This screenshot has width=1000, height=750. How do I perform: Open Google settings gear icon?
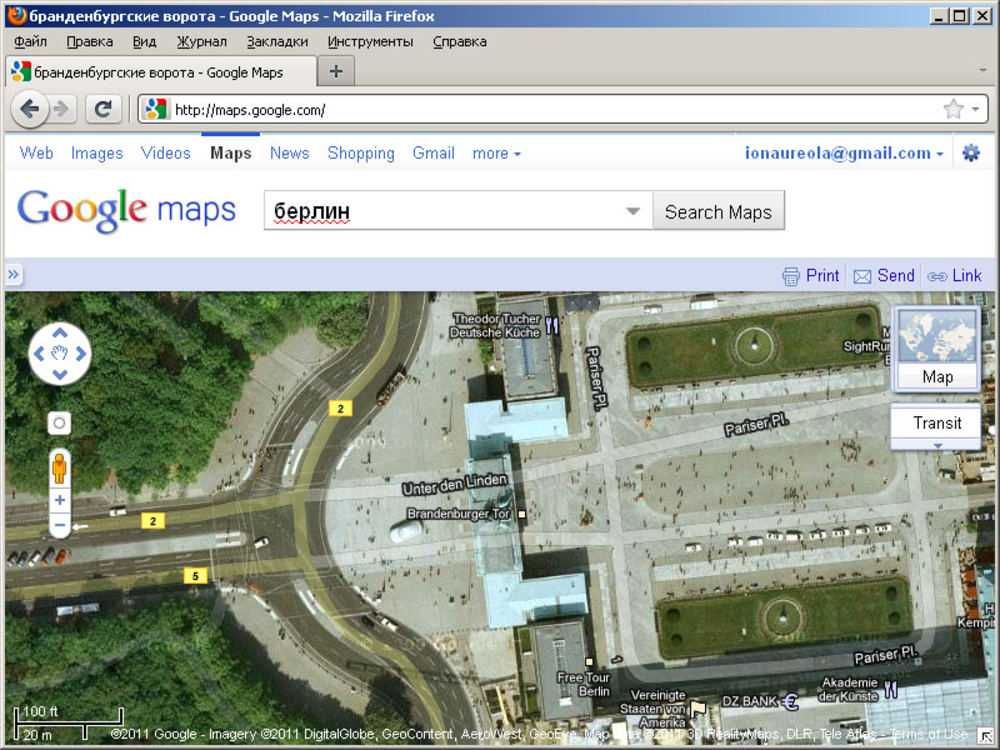pos(970,153)
